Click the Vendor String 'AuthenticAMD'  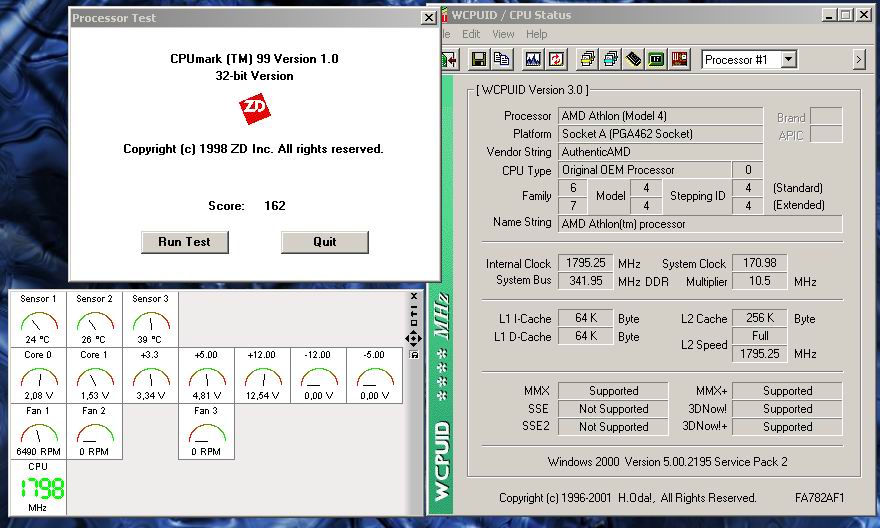click(x=661, y=152)
